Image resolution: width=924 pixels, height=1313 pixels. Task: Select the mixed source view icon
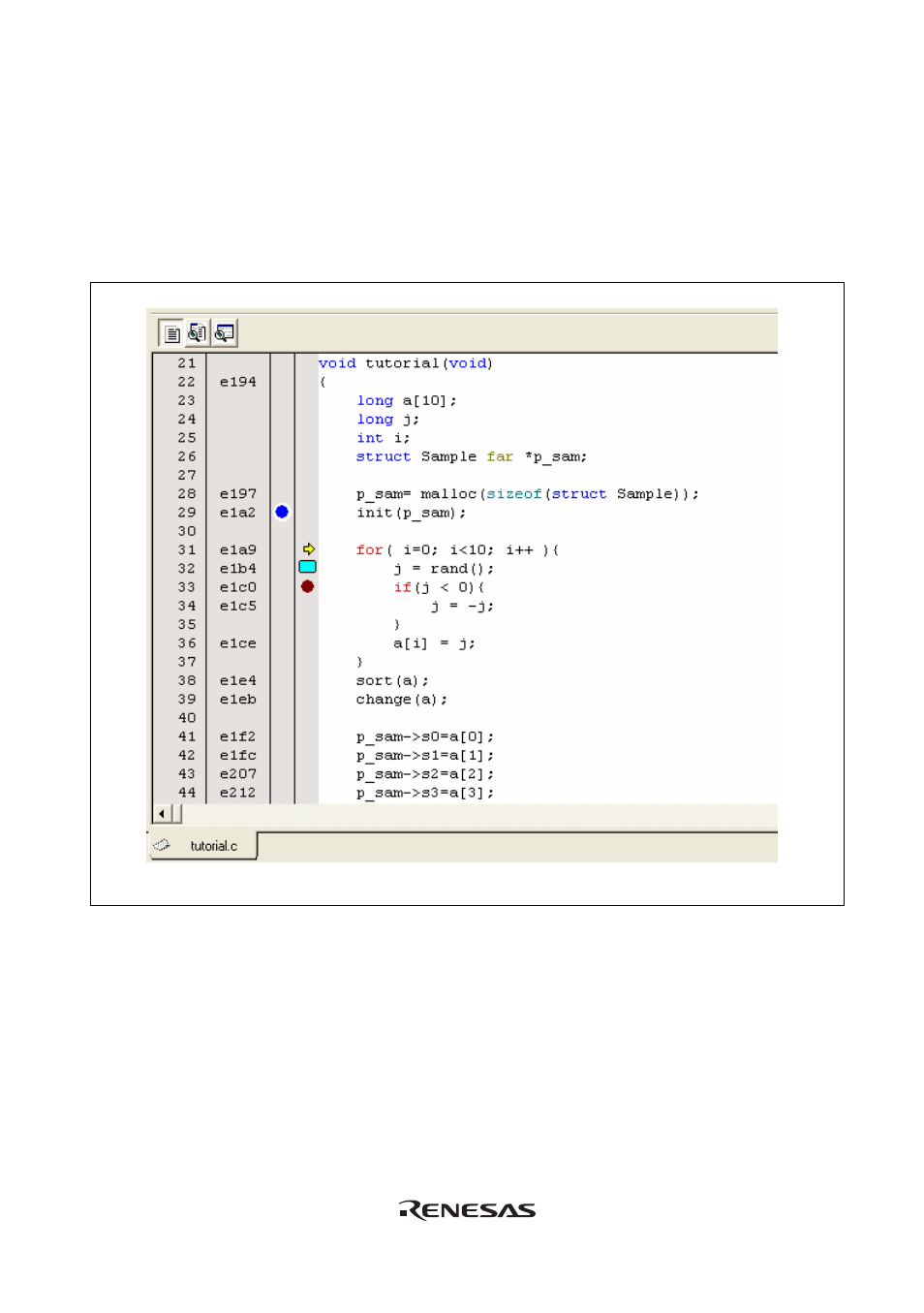pyautogui.click(x=198, y=333)
